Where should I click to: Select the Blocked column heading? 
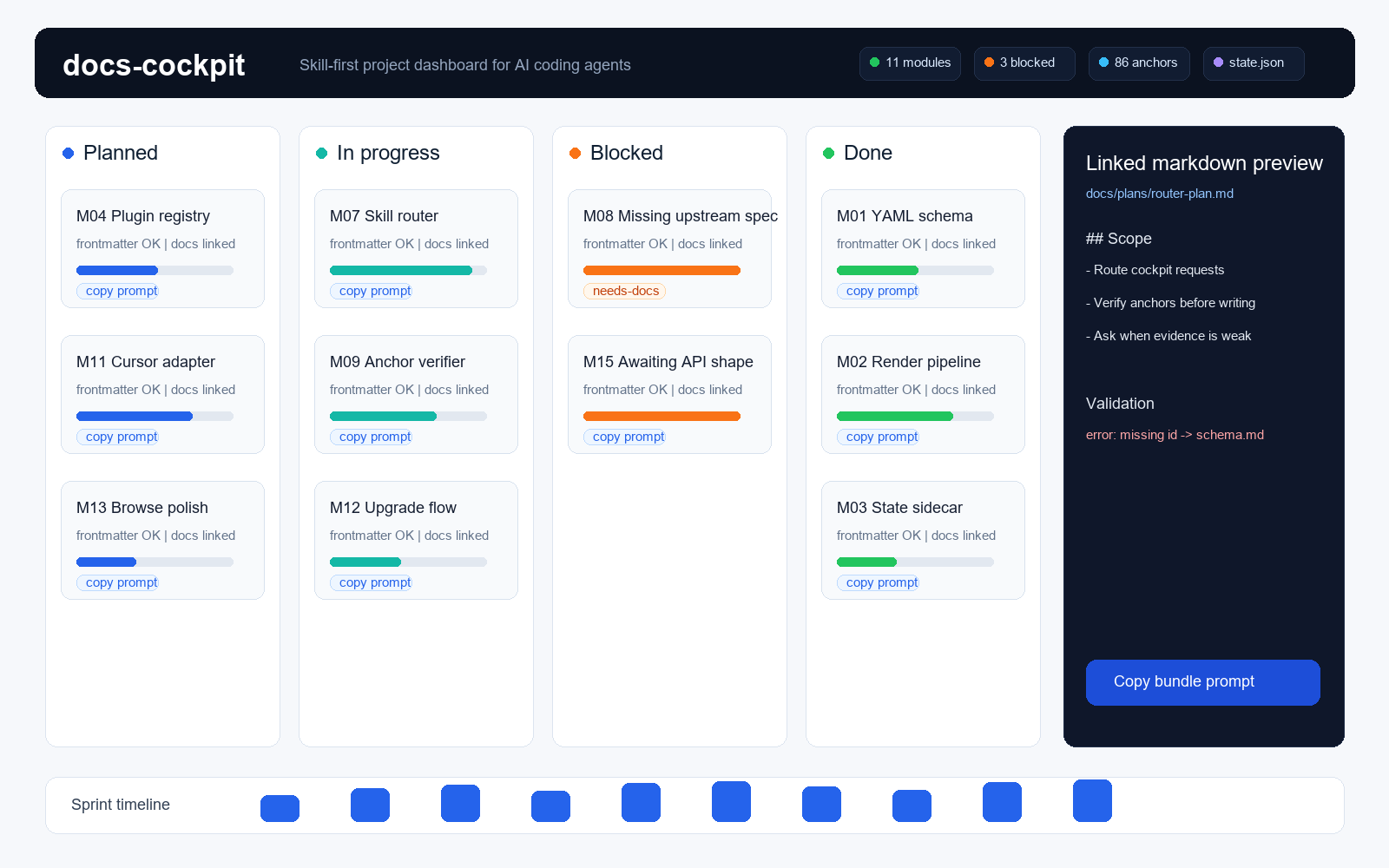pyautogui.click(x=627, y=153)
